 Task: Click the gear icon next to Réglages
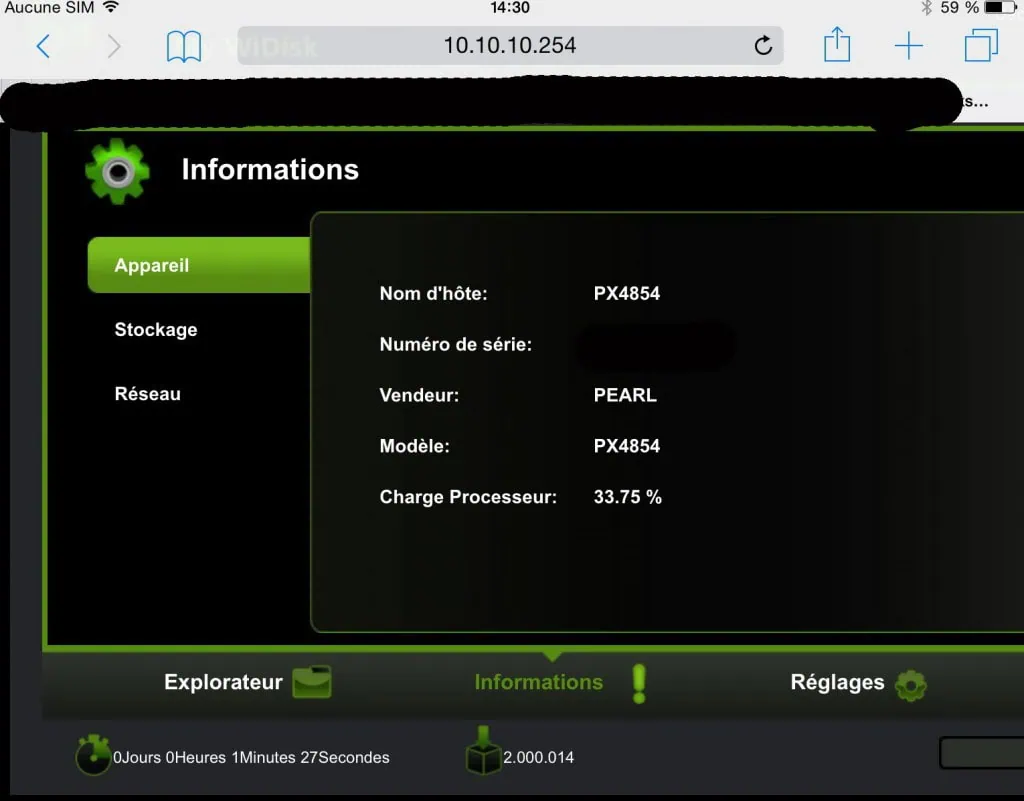(x=910, y=685)
